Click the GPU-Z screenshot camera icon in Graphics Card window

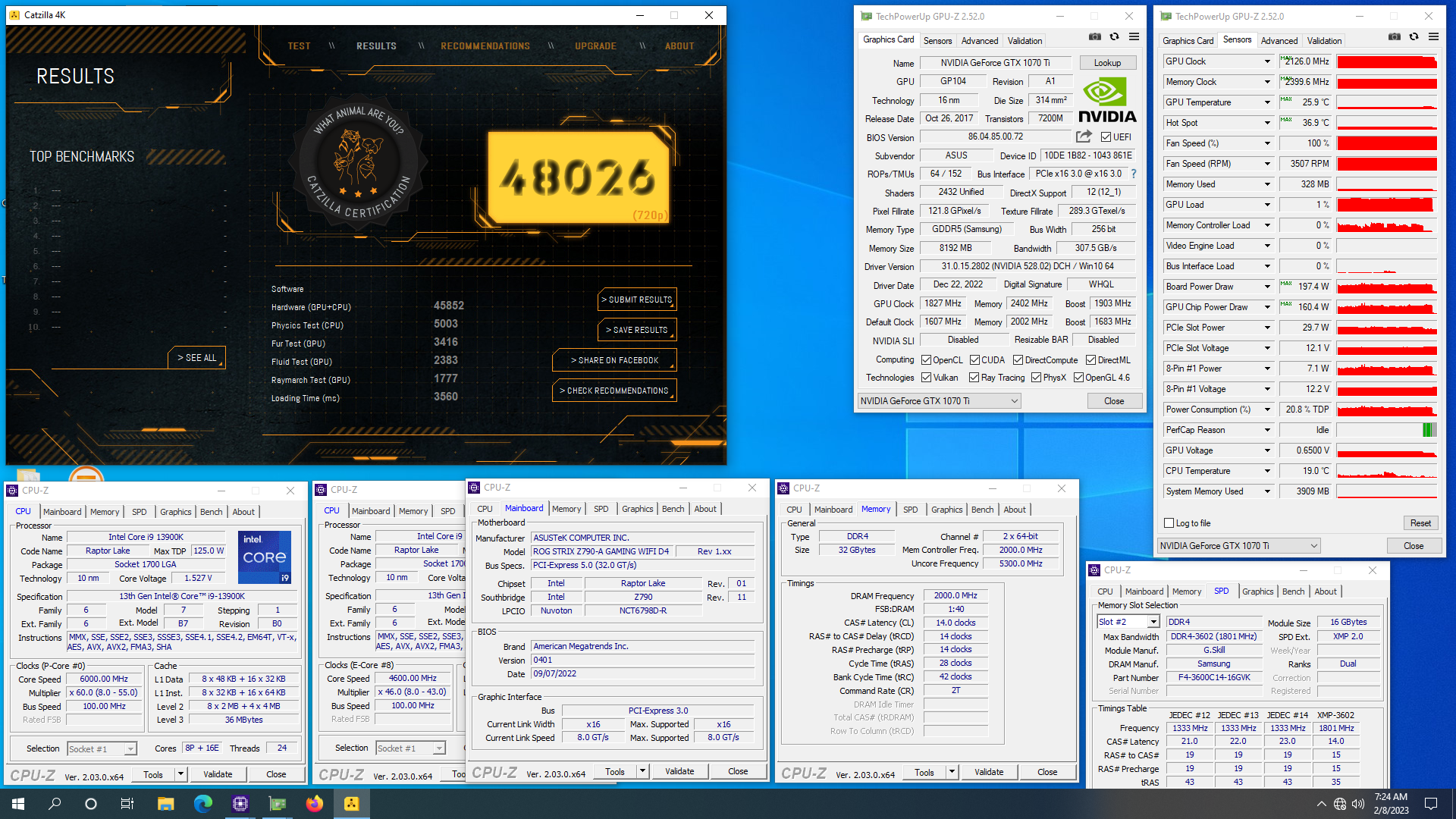1094,37
